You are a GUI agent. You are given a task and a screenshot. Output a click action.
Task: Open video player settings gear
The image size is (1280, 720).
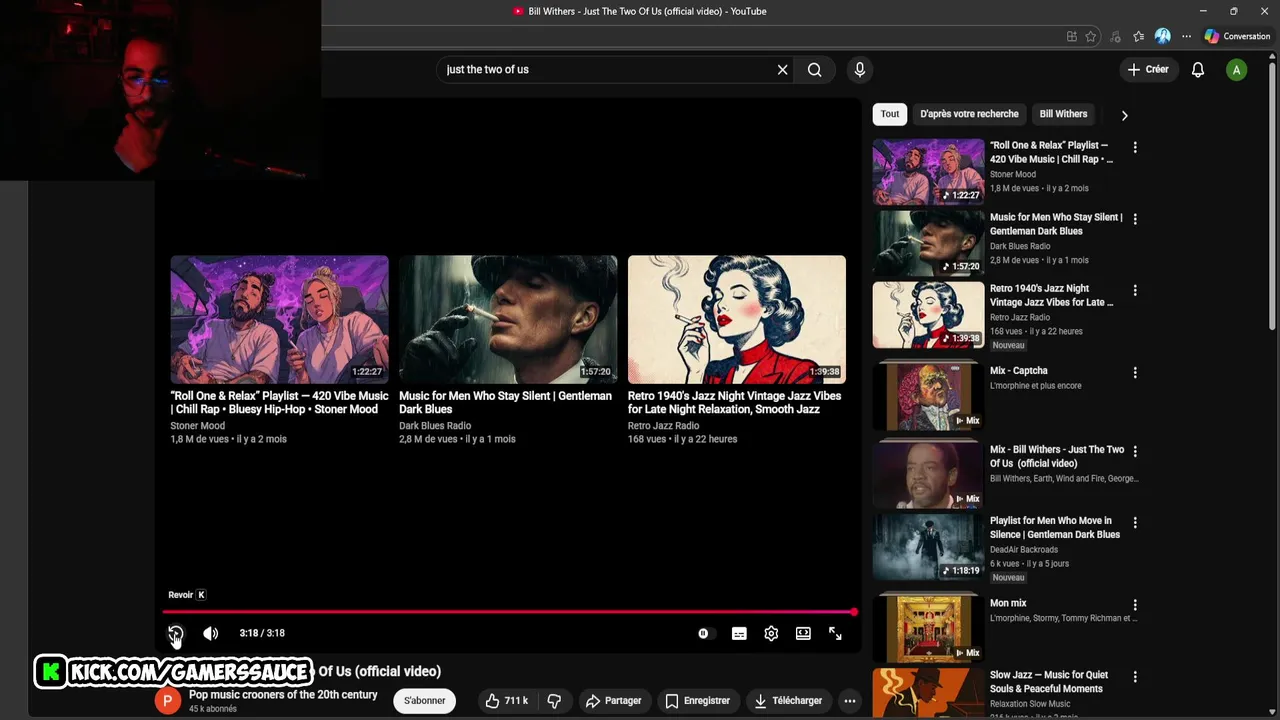pyautogui.click(x=771, y=633)
